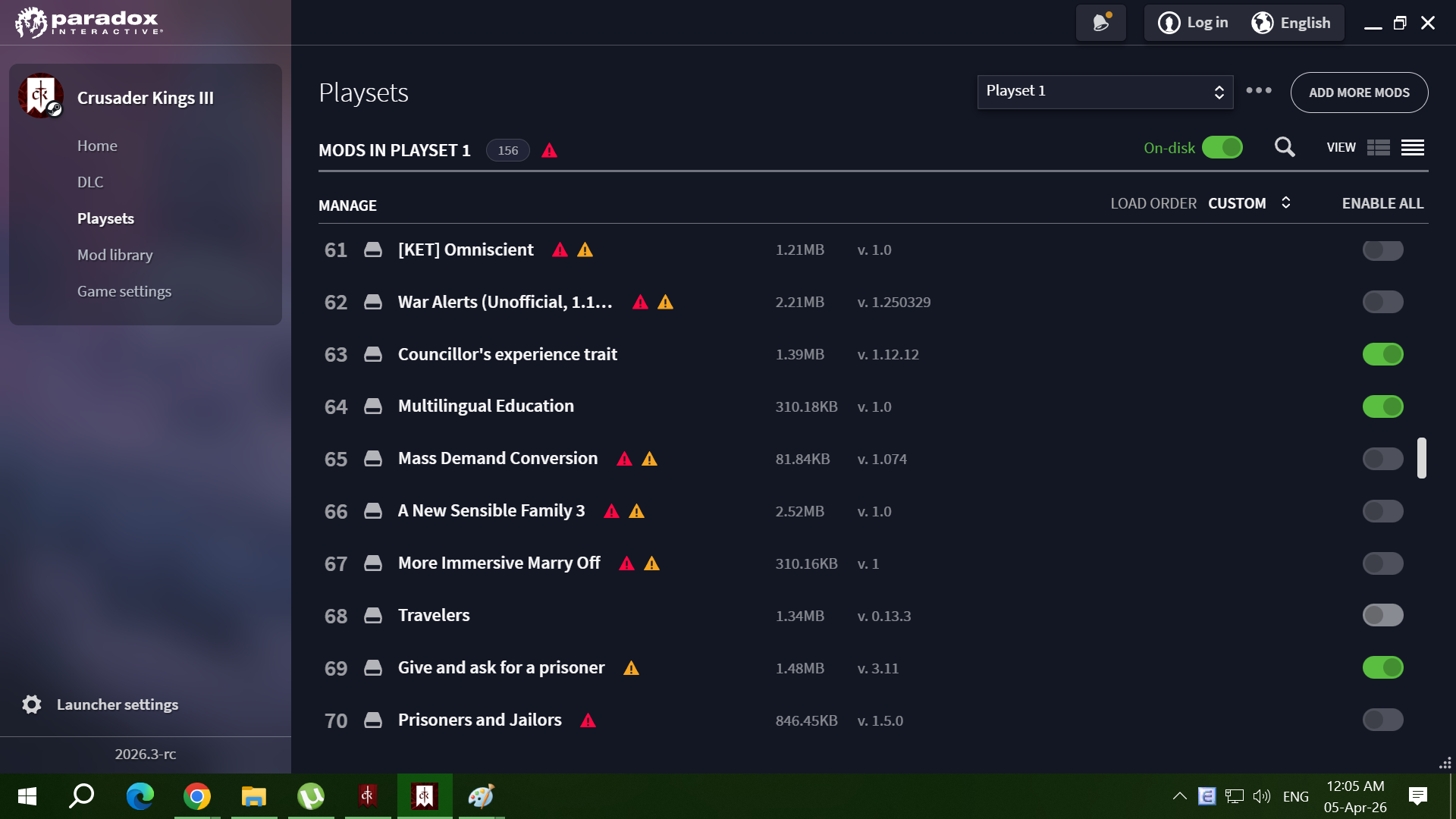Image resolution: width=1456 pixels, height=819 pixels.
Task: Click red error icon on Mass Demand Conversion
Action: [x=625, y=459]
